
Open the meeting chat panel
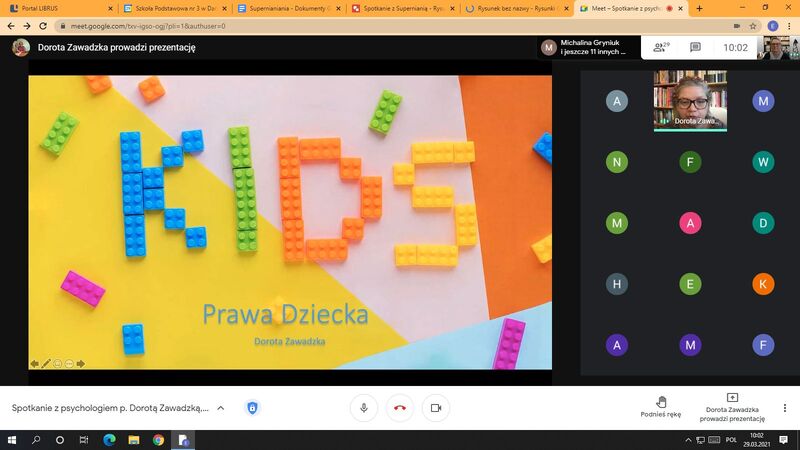695,47
